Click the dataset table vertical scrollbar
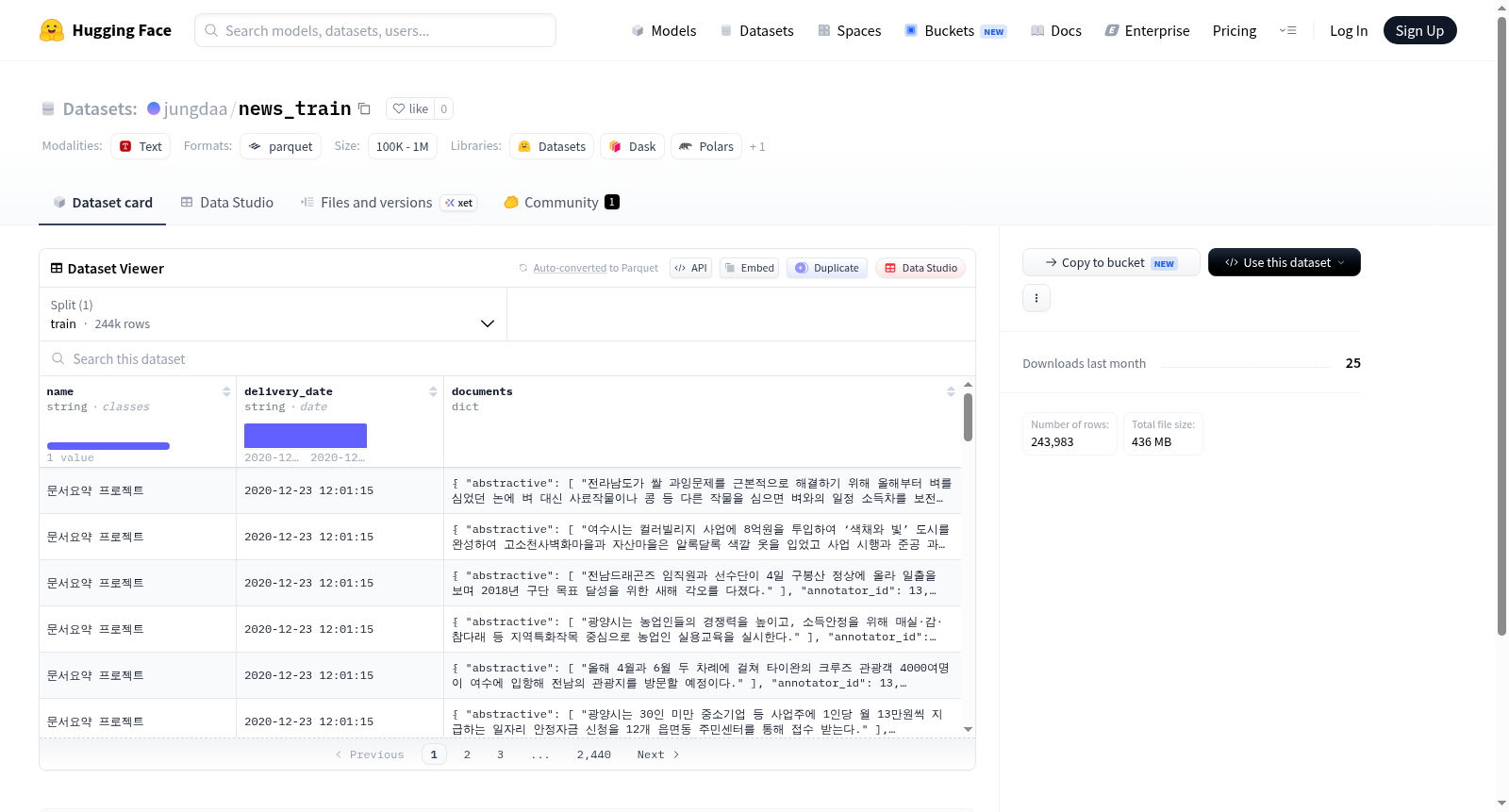Viewport: 1509px width, 812px height. tap(968, 417)
